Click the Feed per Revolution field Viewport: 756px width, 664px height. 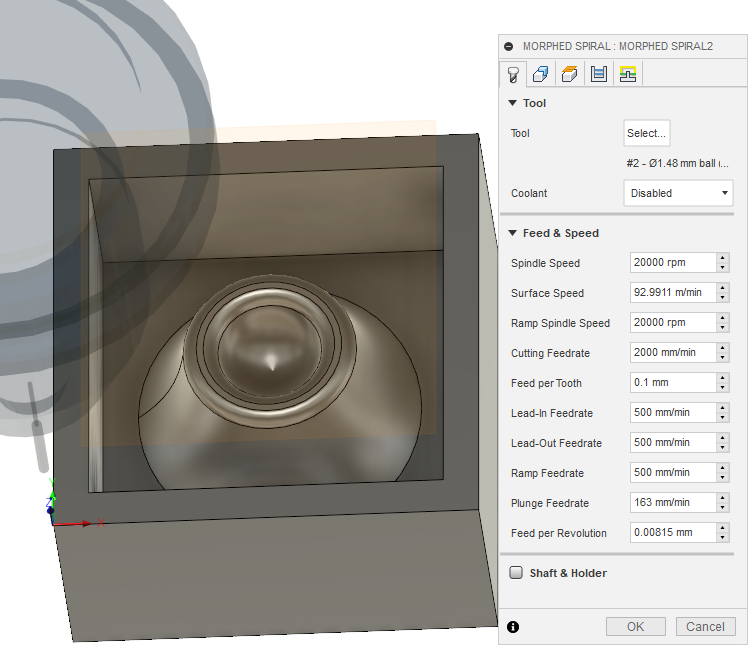click(673, 532)
